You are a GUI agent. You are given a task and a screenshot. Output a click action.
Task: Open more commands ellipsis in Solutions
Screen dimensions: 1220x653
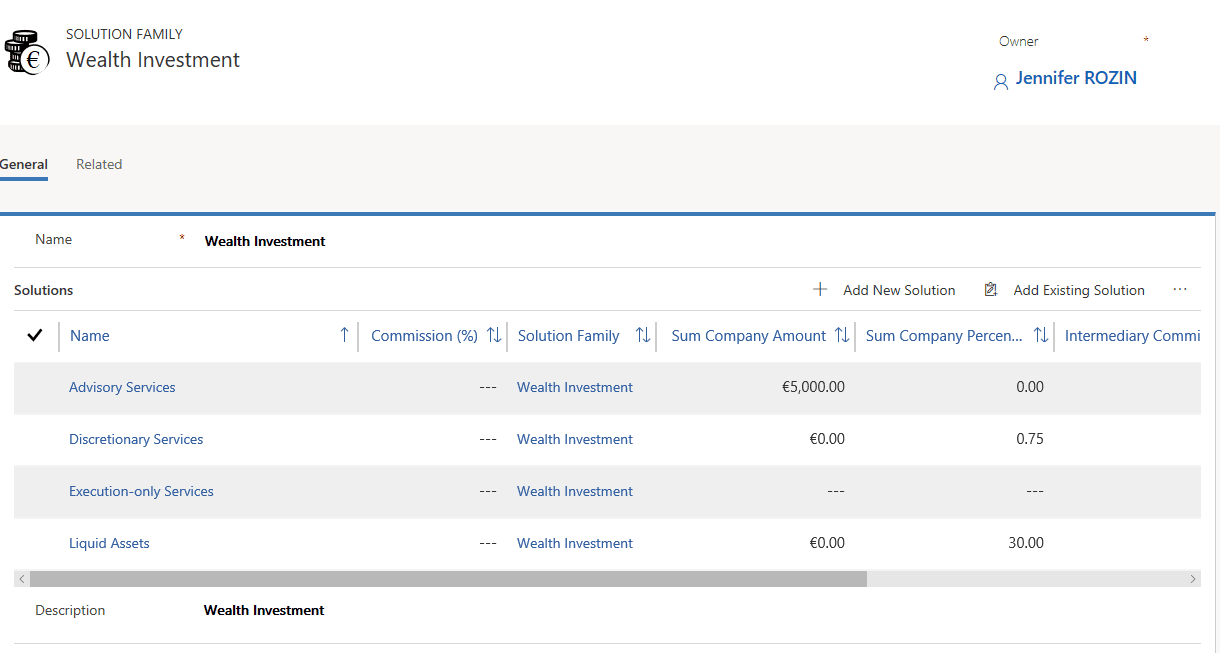pos(1180,289)
